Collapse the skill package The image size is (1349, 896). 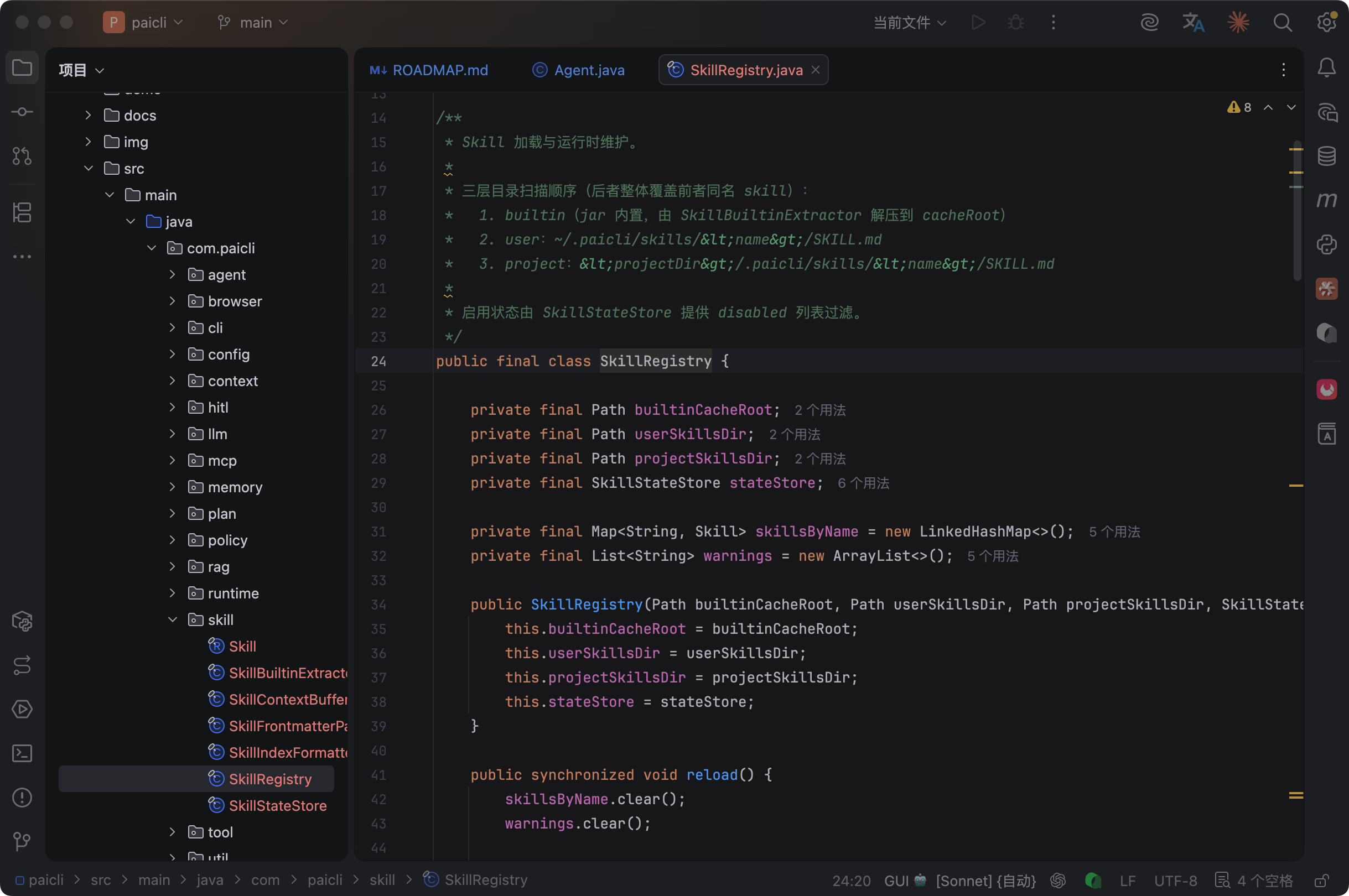click(173, 620)
